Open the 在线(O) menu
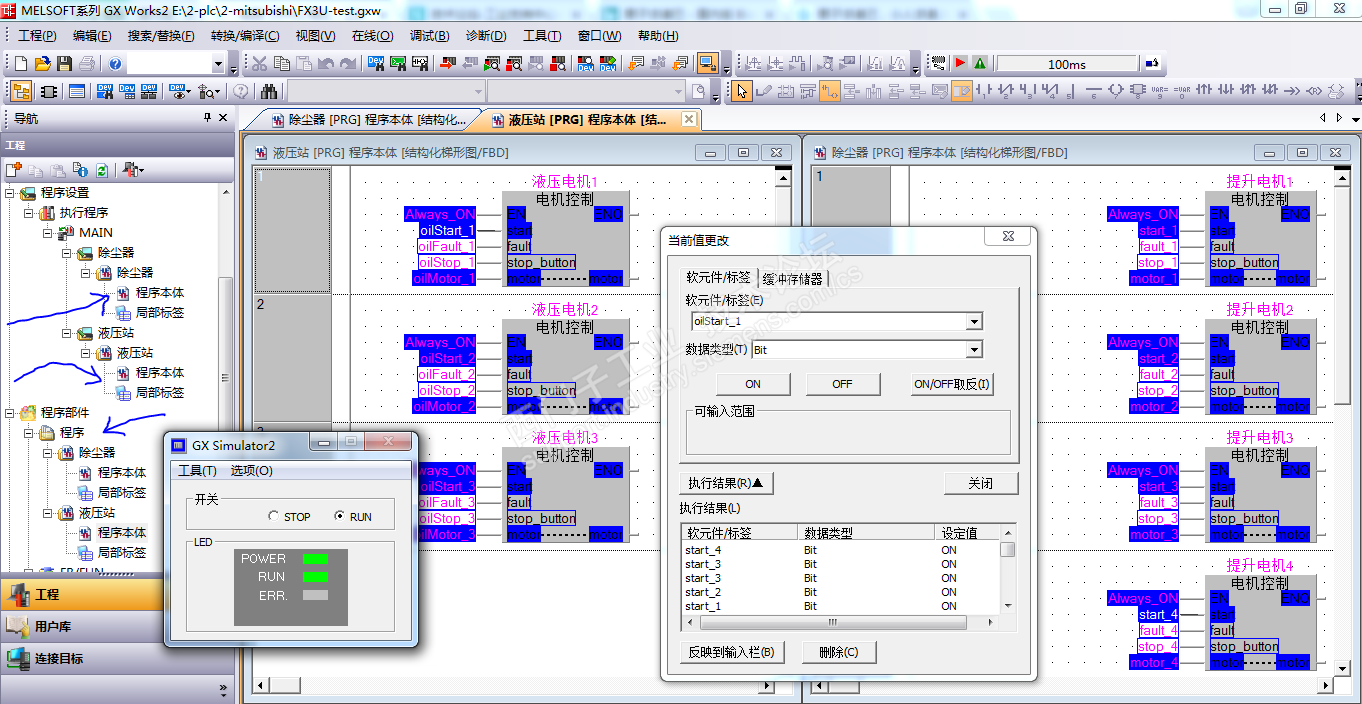This screenshot has height=704, width=1362. [x=372, y=36]
